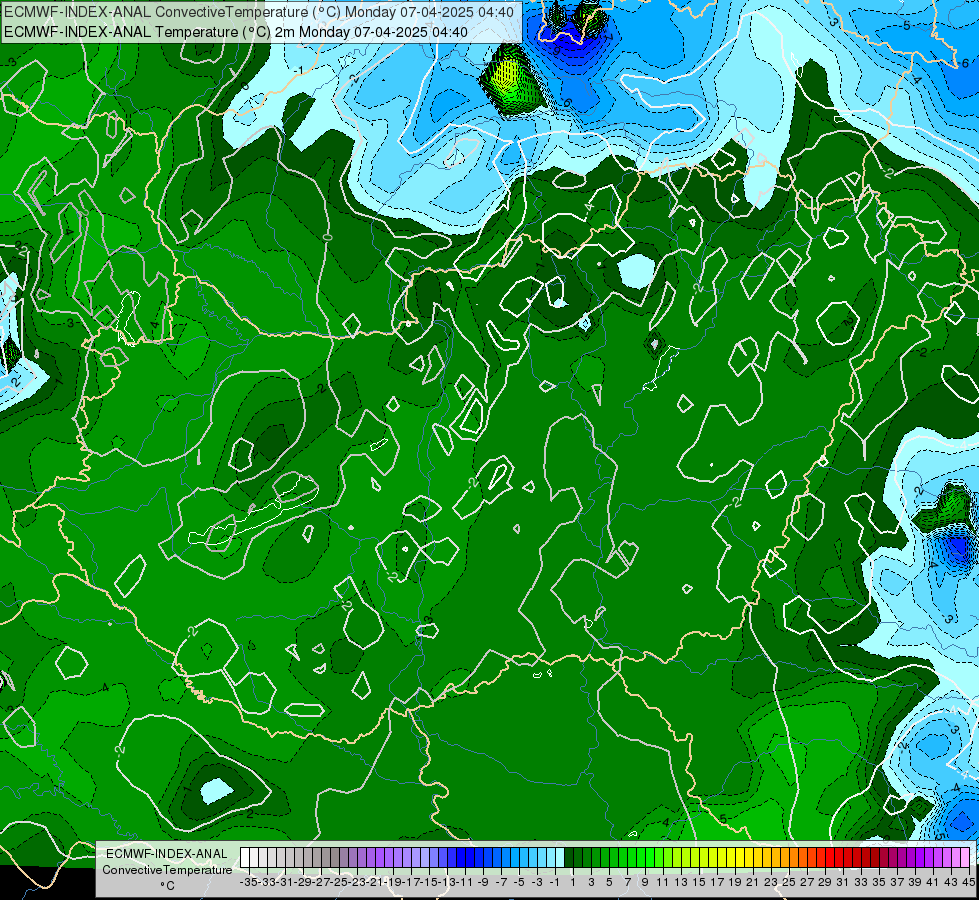Click the '45' legend scale label
Image resolution: width=979 pixels, height=900 pixels.
(x=968, y=883)
